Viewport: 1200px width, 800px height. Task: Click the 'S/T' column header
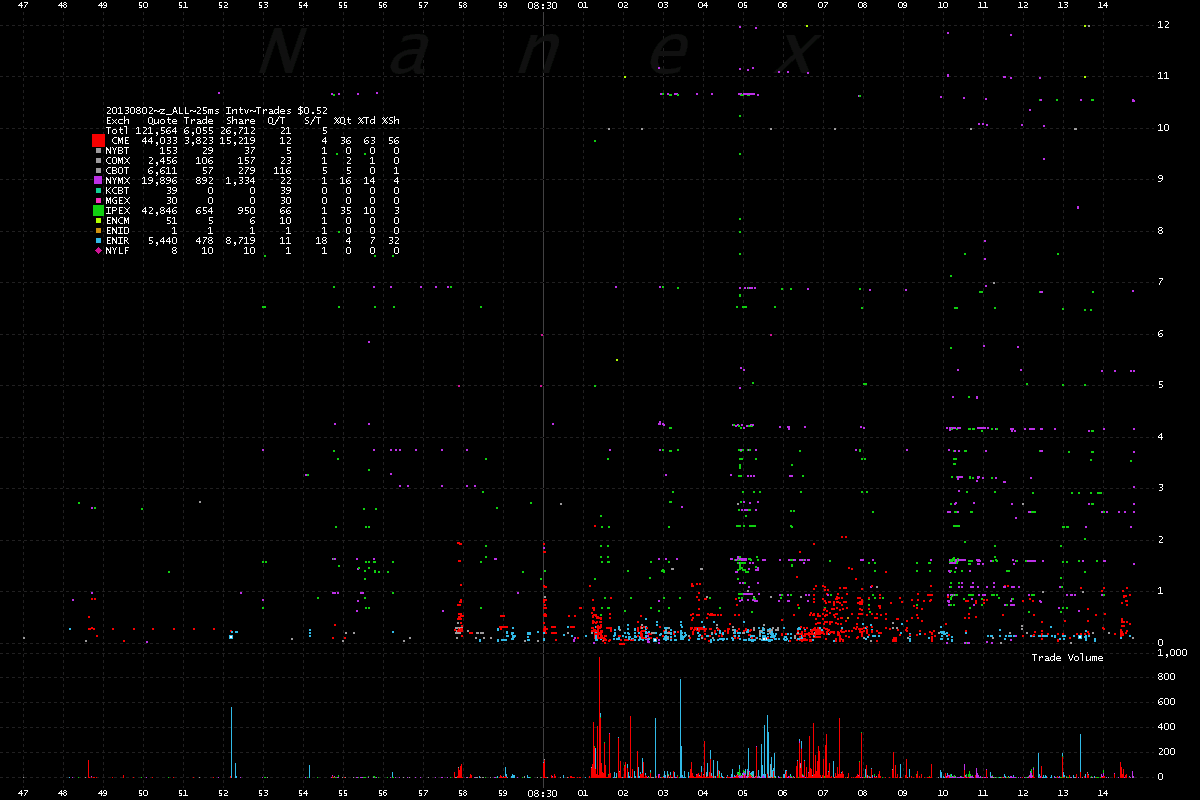312,121
